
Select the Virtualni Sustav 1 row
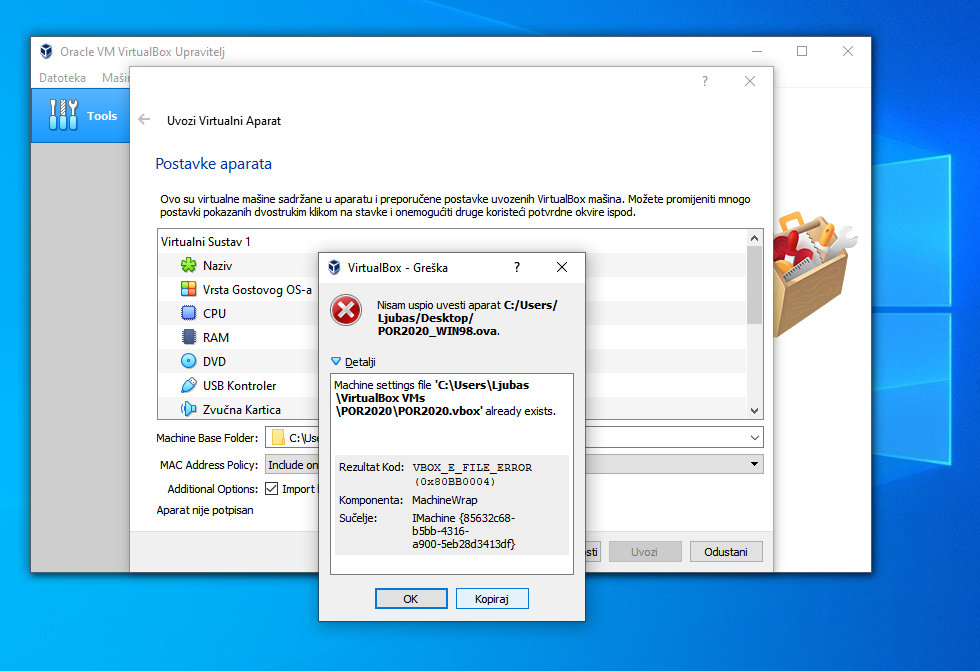(x=452, y=241)
